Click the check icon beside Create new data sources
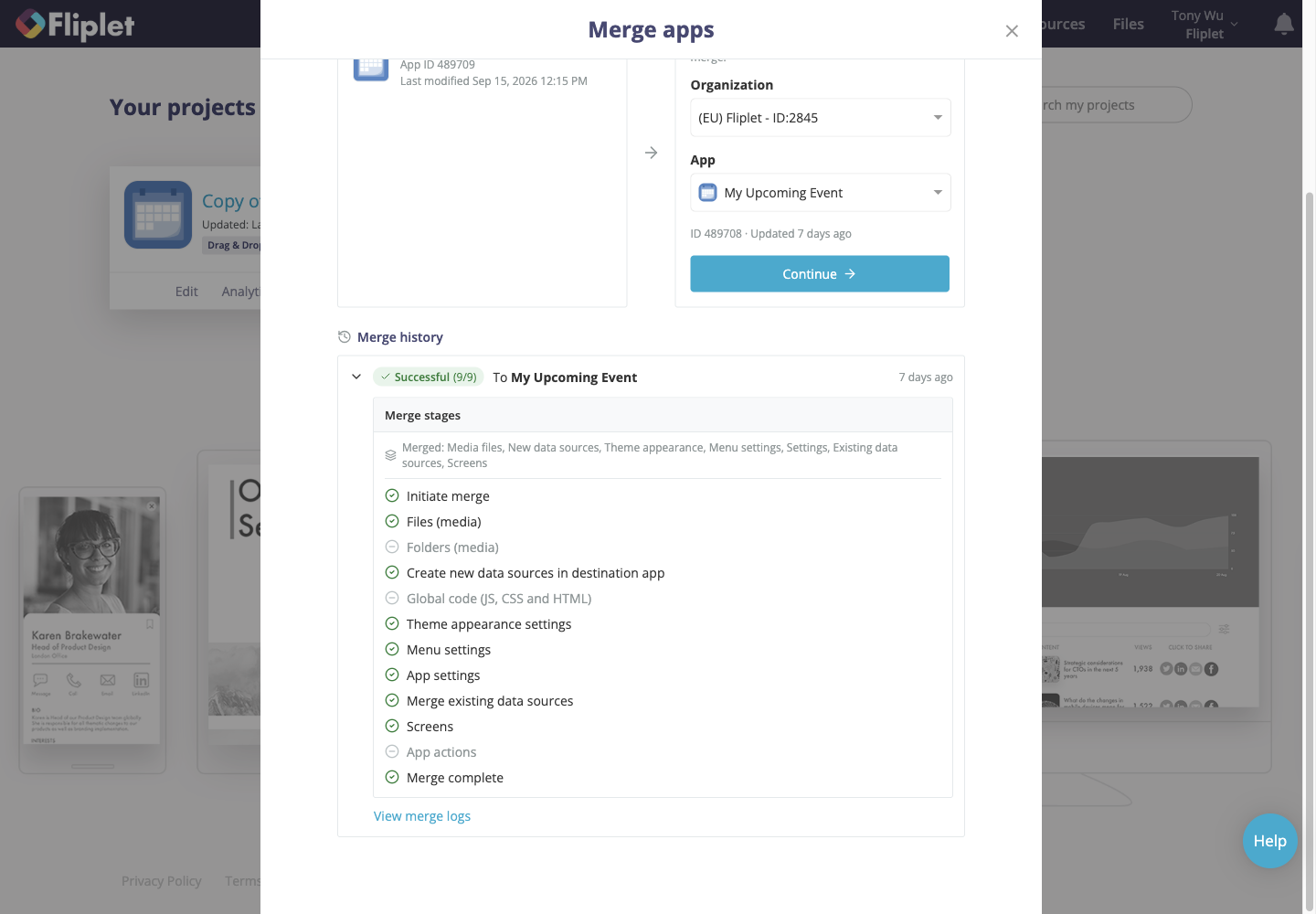The height and width of the screenshot is (914, 1316). point(392,572)
